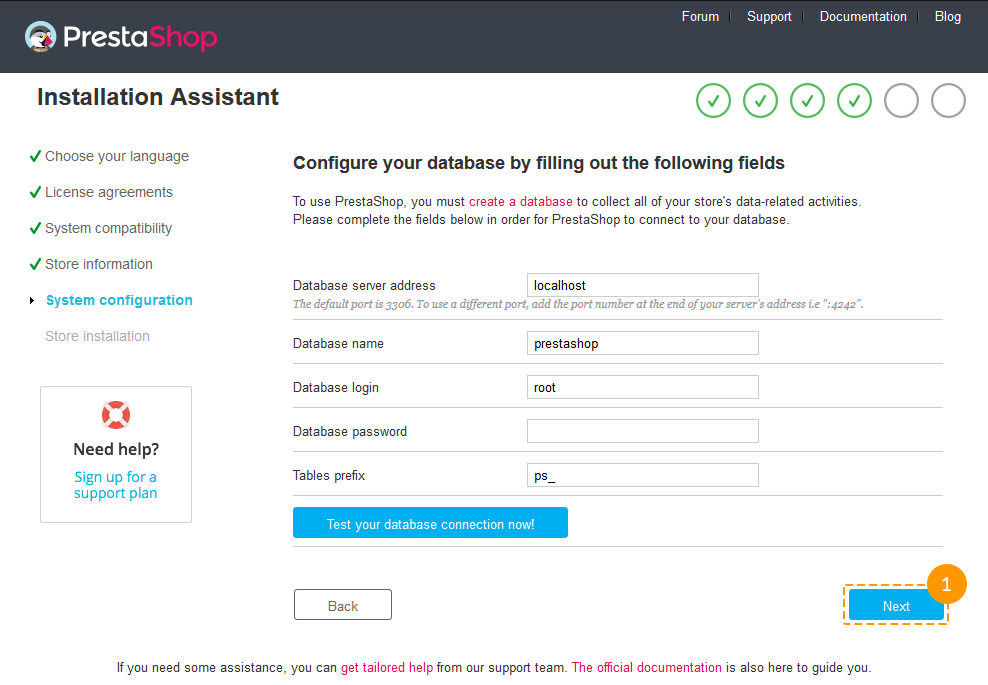988x685 pixels.
Task: Select the System configuration step
Action: click(119, 300)
